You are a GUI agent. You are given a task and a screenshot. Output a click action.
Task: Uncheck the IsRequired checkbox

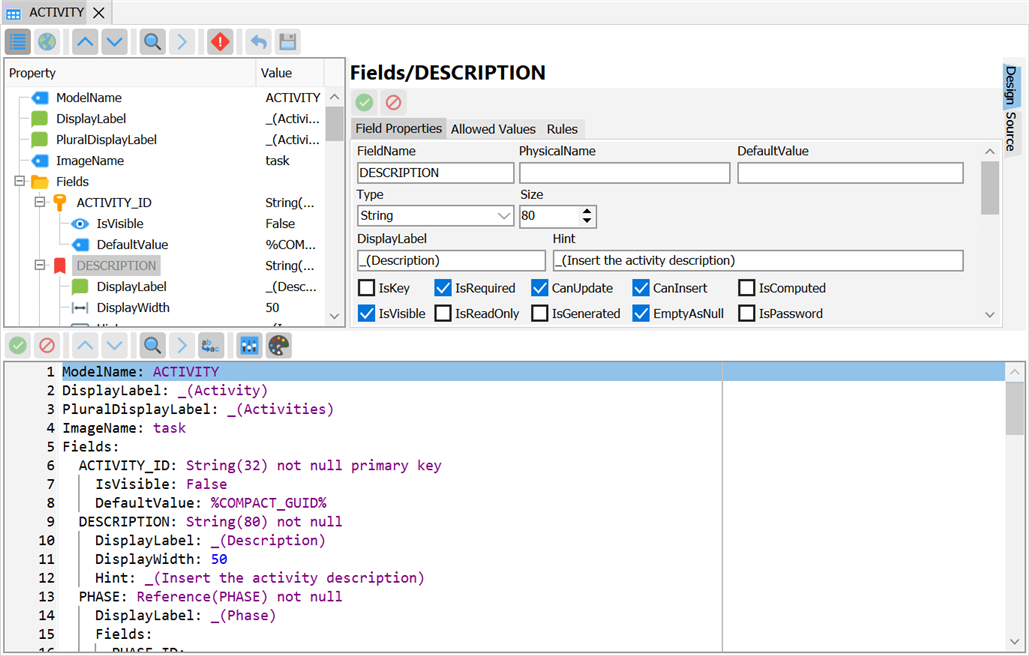coord(443,288)
